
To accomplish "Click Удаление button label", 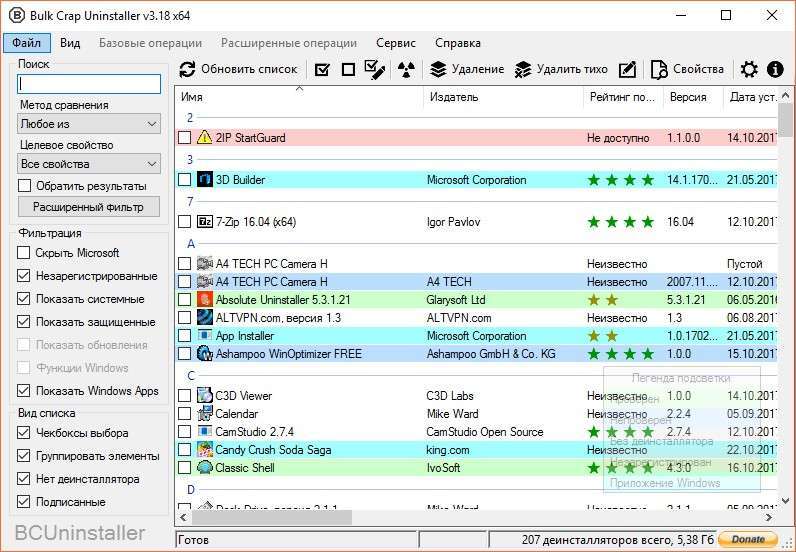I will point(478,69).
